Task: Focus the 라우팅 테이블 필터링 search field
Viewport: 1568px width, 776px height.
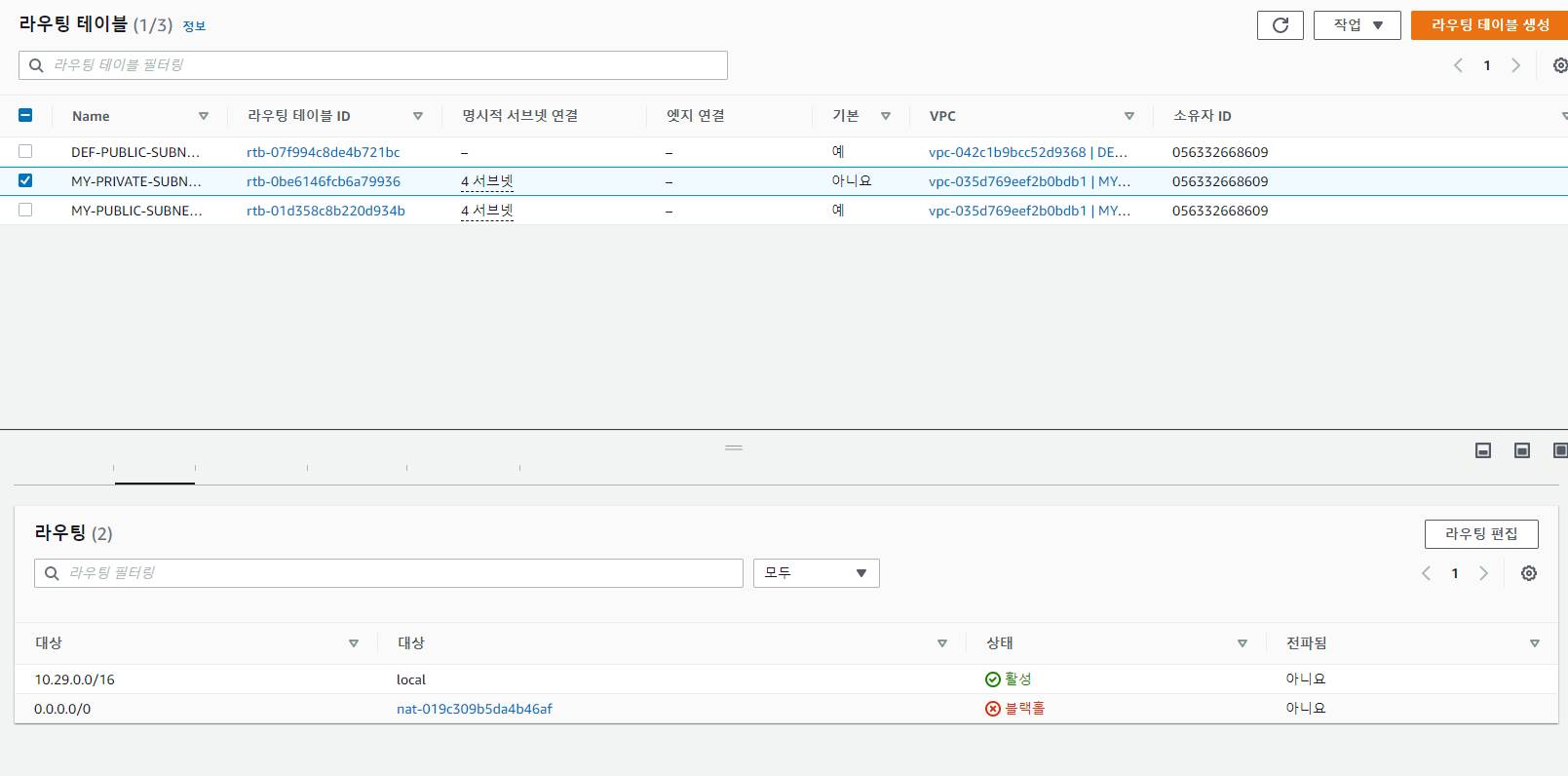Action: (373, 65)
